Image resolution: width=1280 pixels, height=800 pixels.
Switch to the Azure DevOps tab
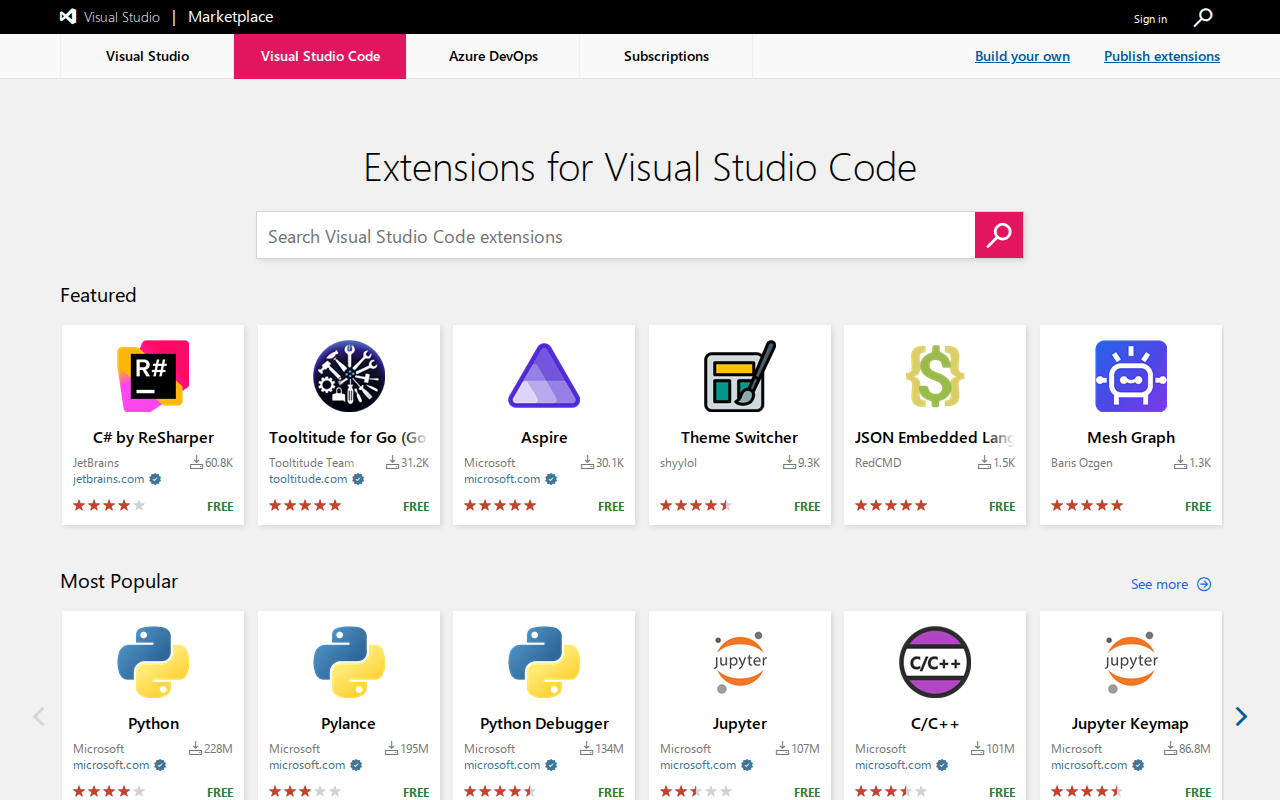click(x=493, y=56)
